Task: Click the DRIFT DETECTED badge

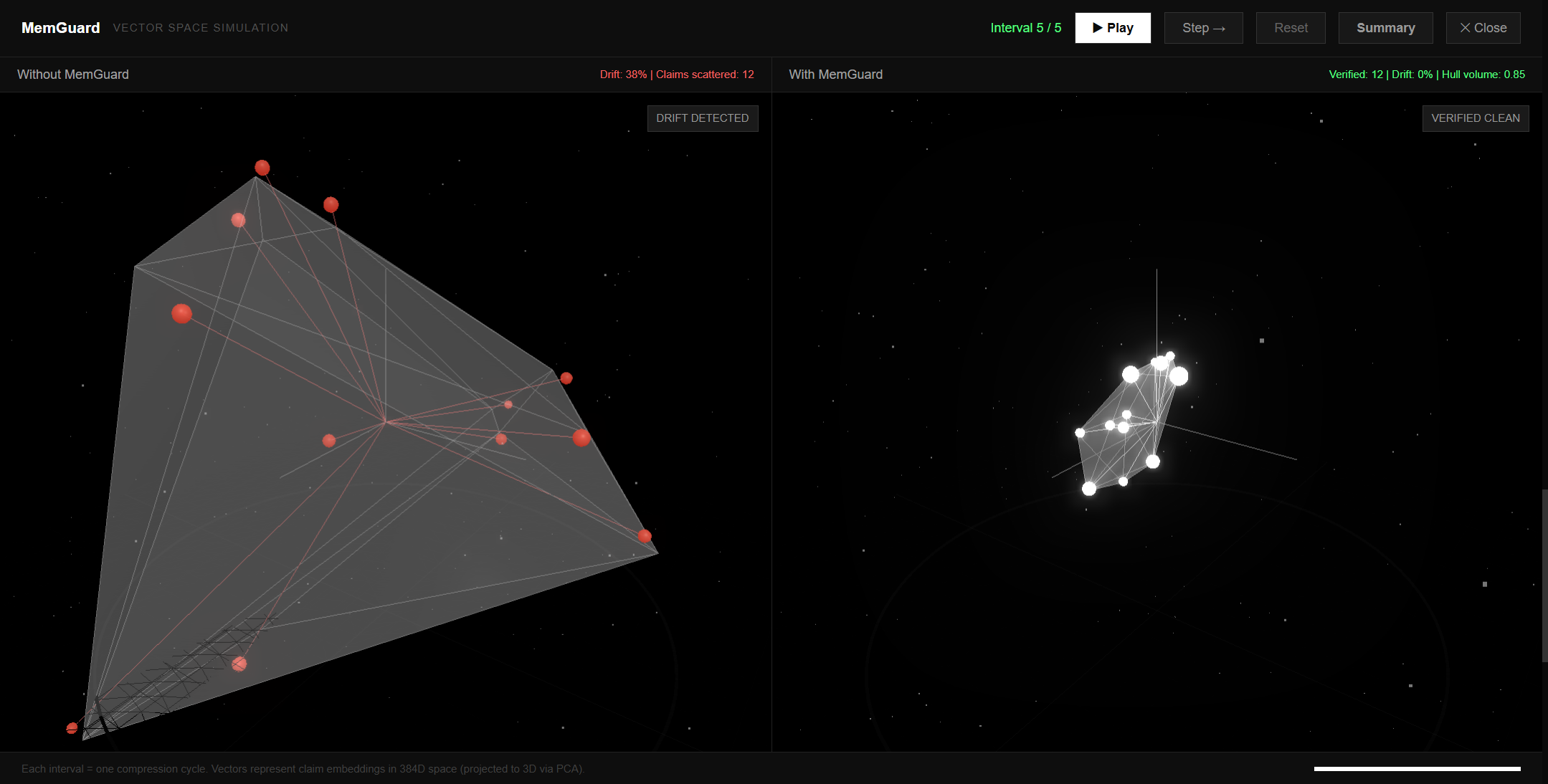Action: (x=702, y=118)
